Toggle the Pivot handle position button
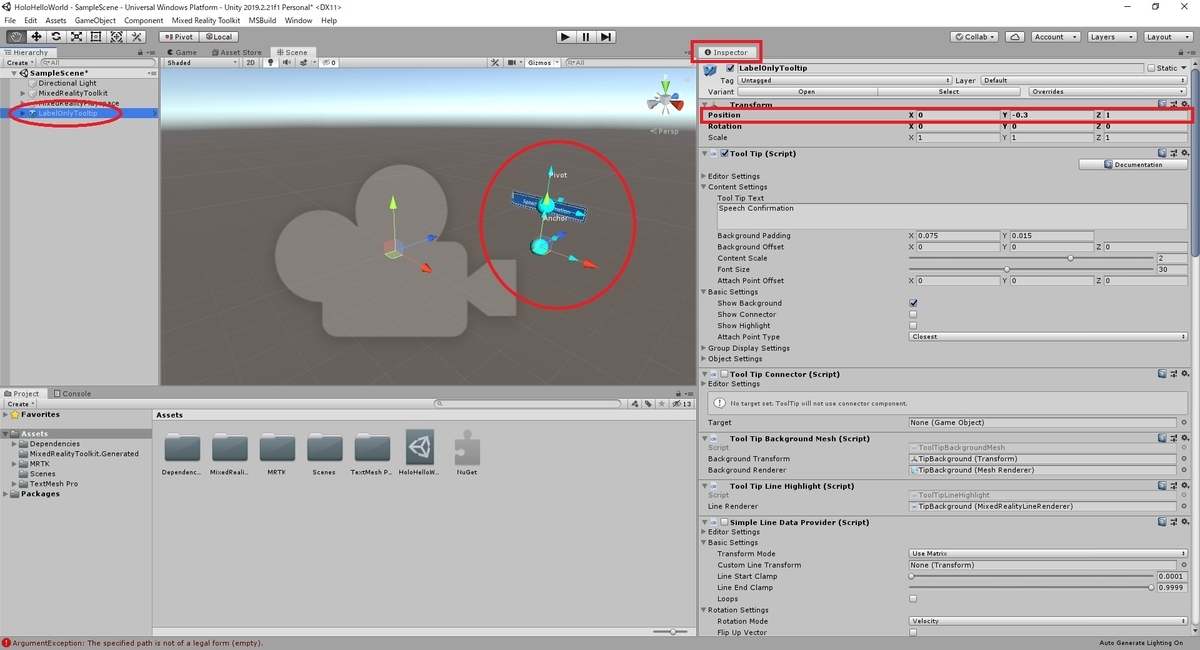The width and height of the screenshot is (1200, 650). (x=179, y=36)
